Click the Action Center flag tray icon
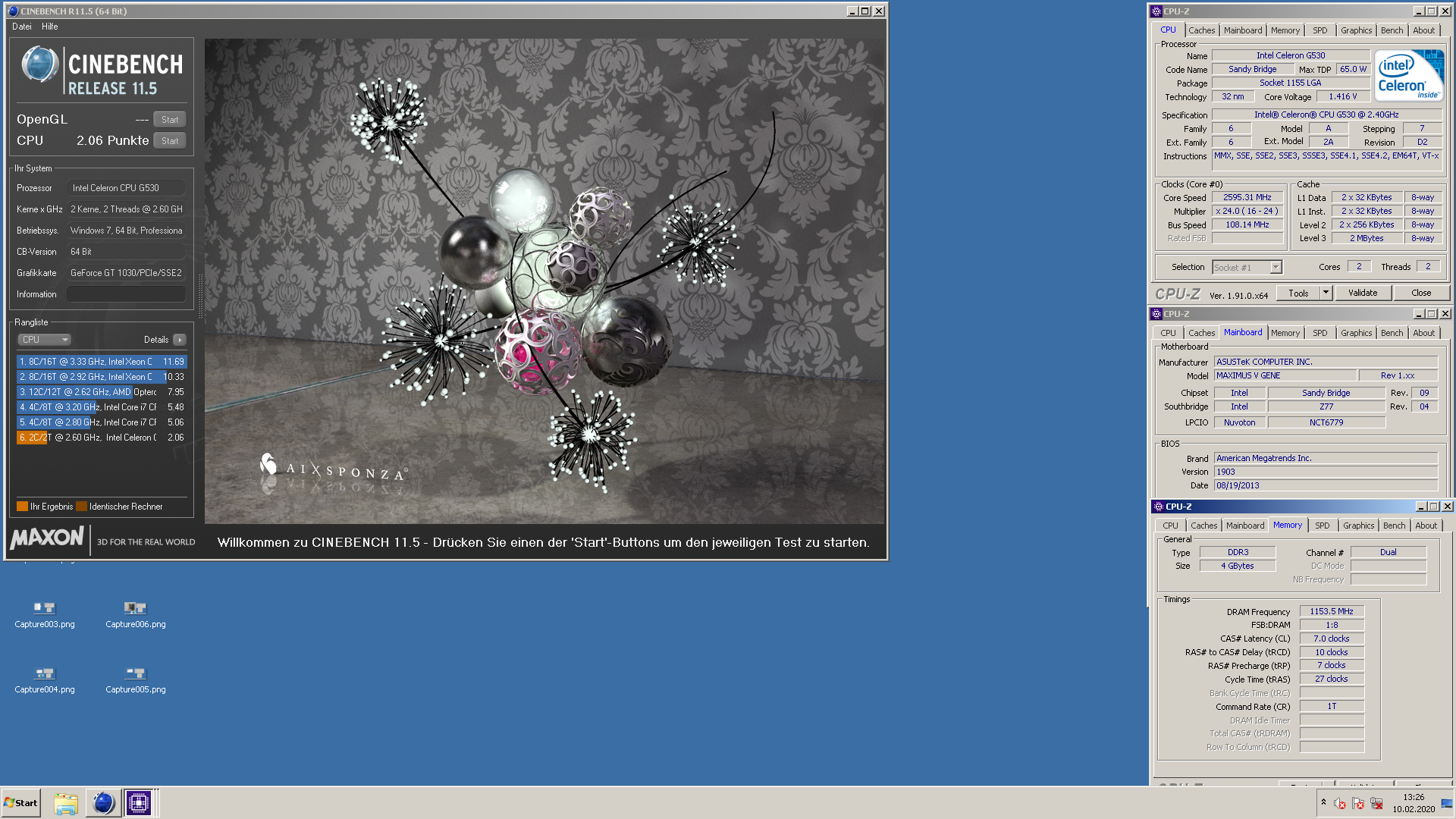1456x819 pixels. click(1357, 803)
